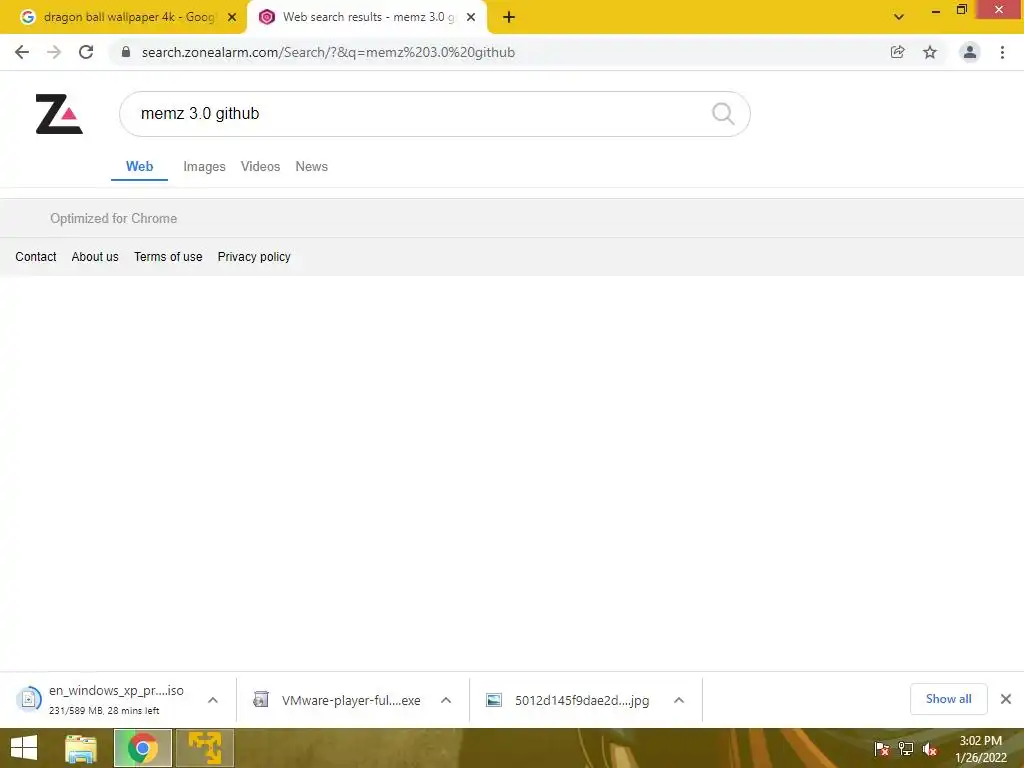Open Chrome's three-dot menu
Image resolution: width=1024 pixels, height=768 pixels.
click(x=1002, y=52)
